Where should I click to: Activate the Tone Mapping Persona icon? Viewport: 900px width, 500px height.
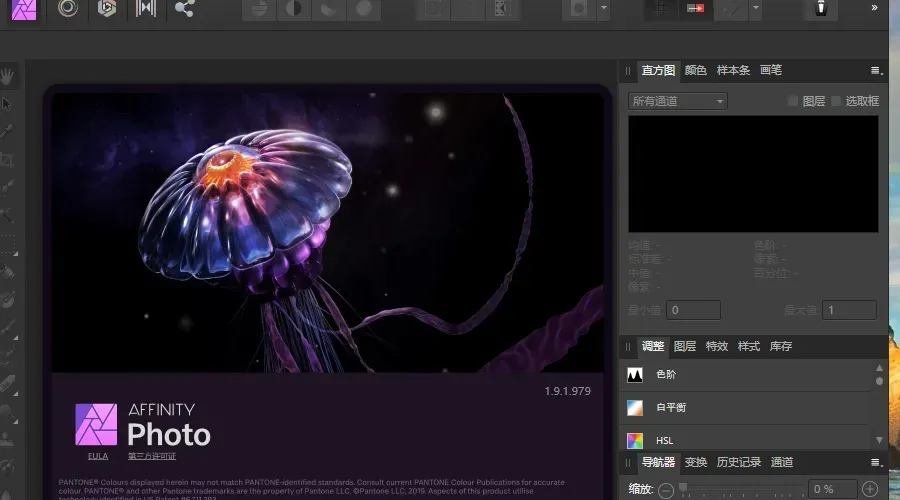(x=146, y=8)
